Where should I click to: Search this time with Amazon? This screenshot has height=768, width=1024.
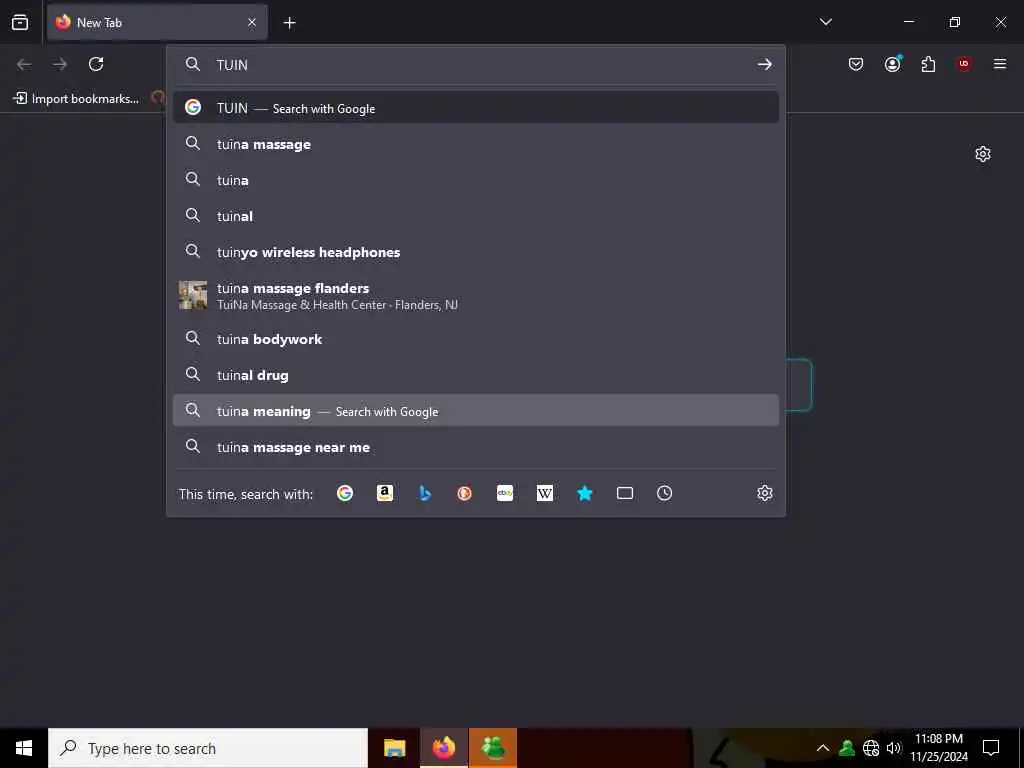point(385,493)
